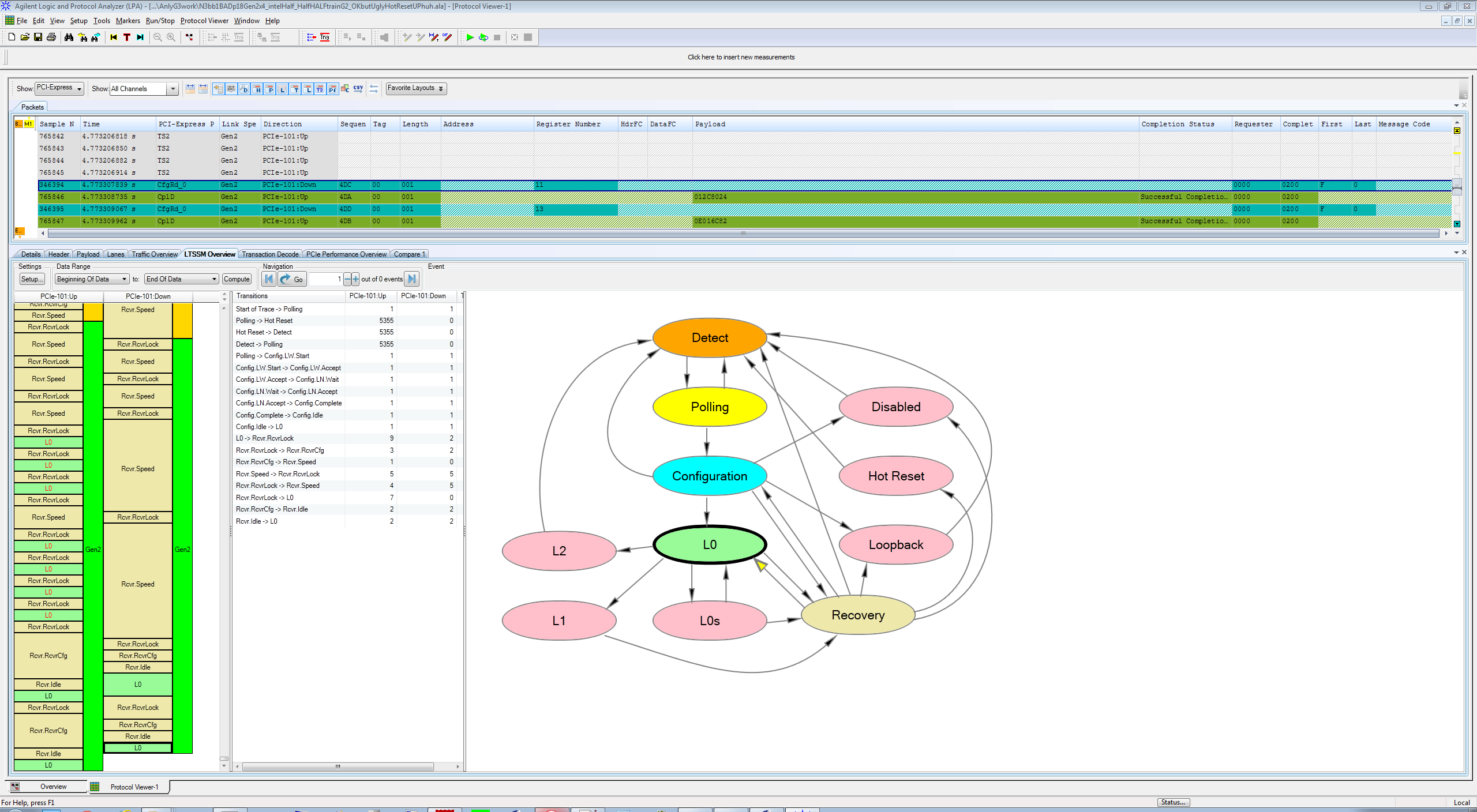Open the Markers menu
1477x812 pixels.
[x=128, y=21]
